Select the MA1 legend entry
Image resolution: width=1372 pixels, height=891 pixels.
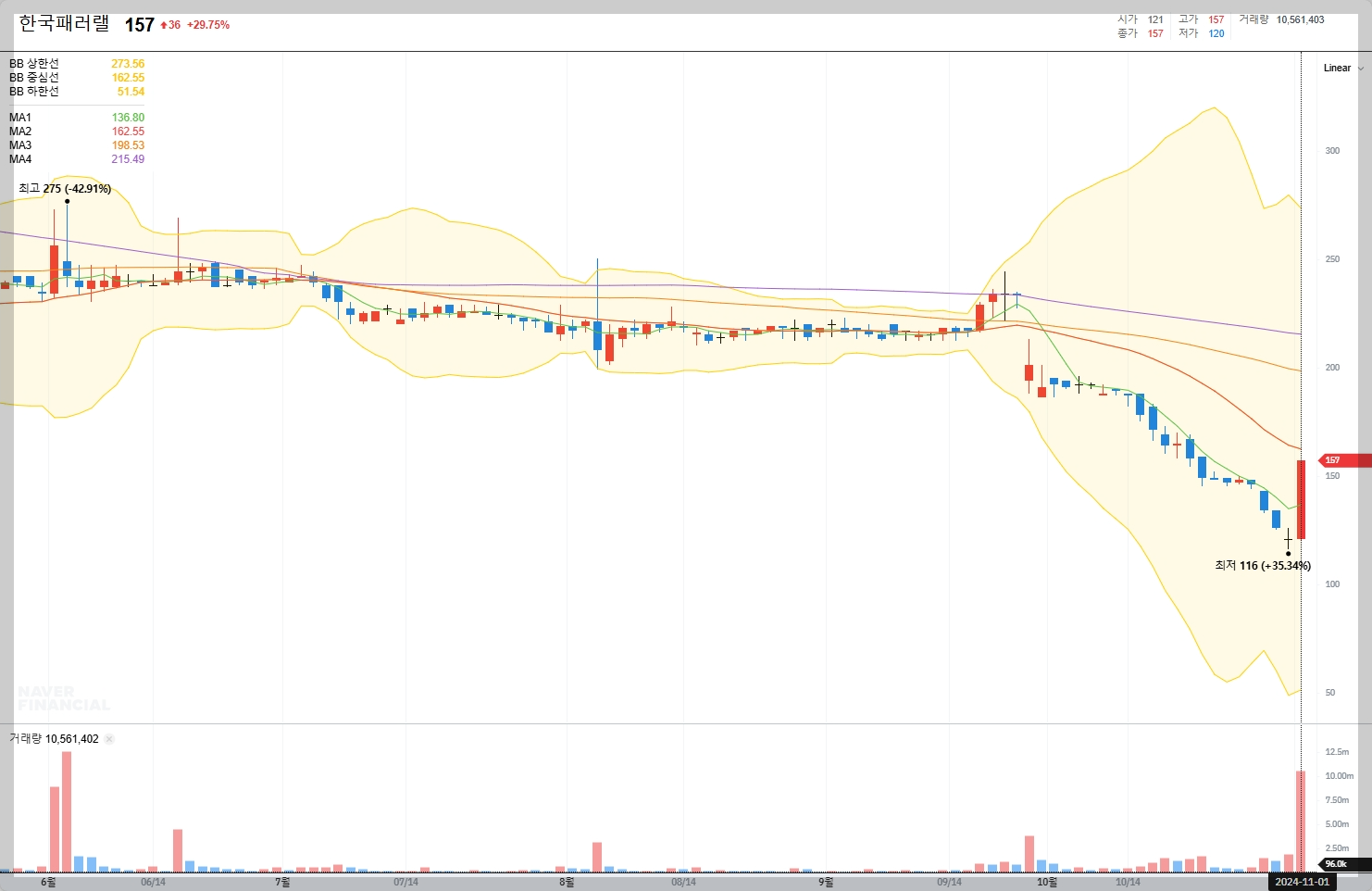click(77, 118)
